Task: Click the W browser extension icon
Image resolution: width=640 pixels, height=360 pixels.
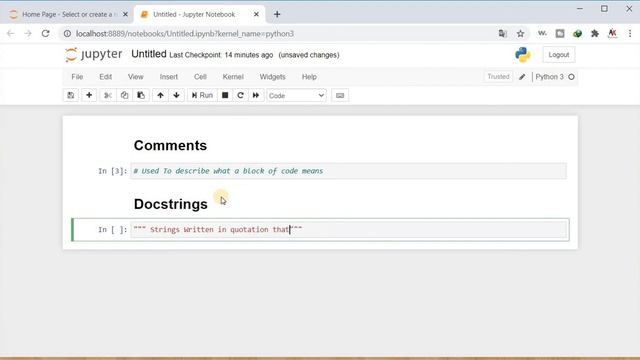Action: point(542,33)
